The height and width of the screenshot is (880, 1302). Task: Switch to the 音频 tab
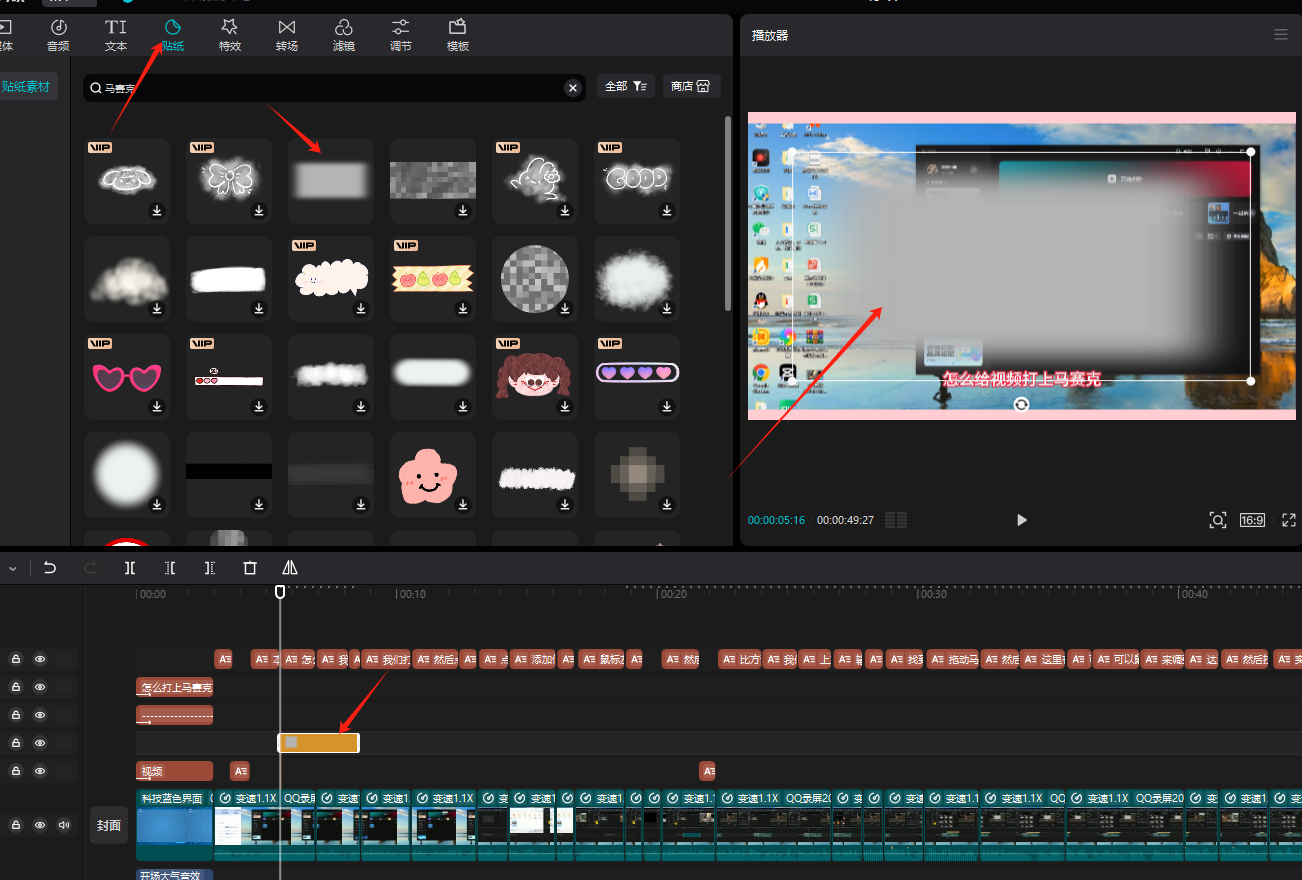(x=58, y=35)
